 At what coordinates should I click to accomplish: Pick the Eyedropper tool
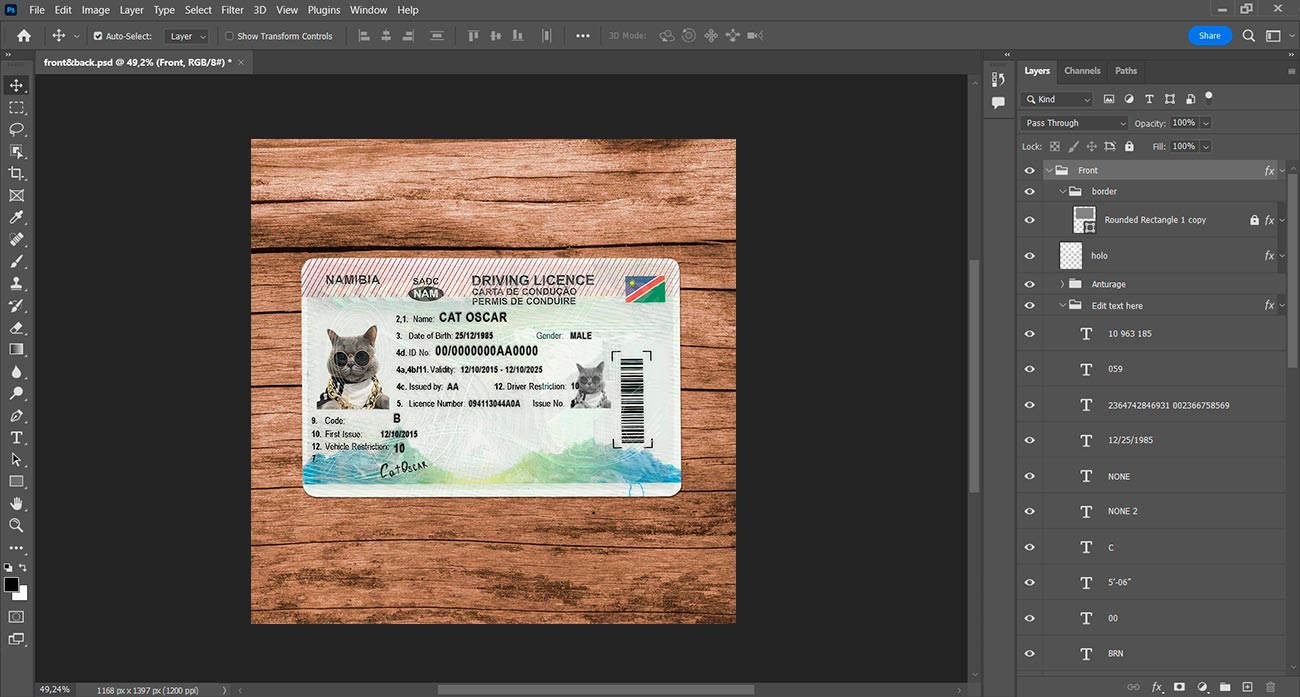[x=17, y=217]
